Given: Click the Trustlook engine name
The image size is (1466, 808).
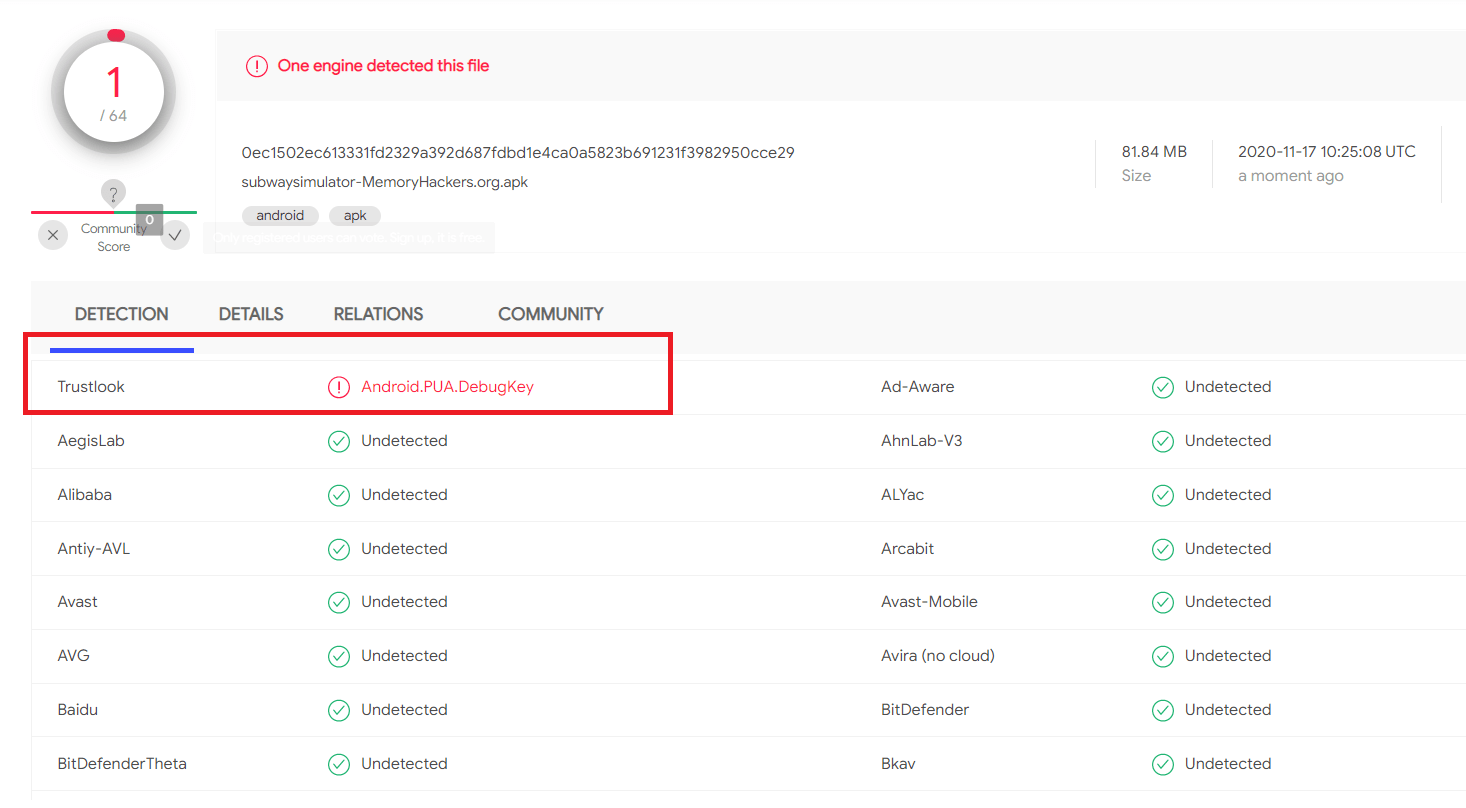Looking at the screenshot, I should coord(91,387).
